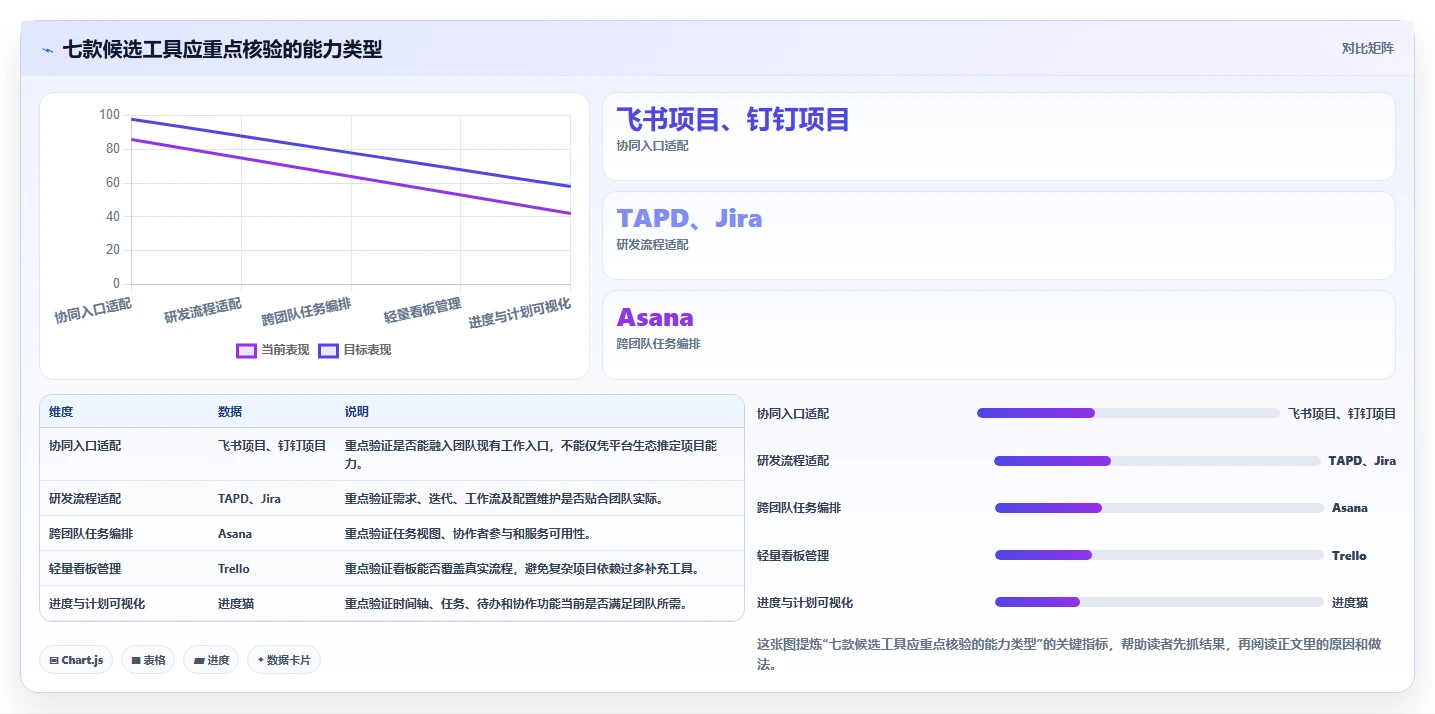This screenshot has height=714, width=1435.
Task: Click the Trello label beside progress bar
Action: 1349,555
